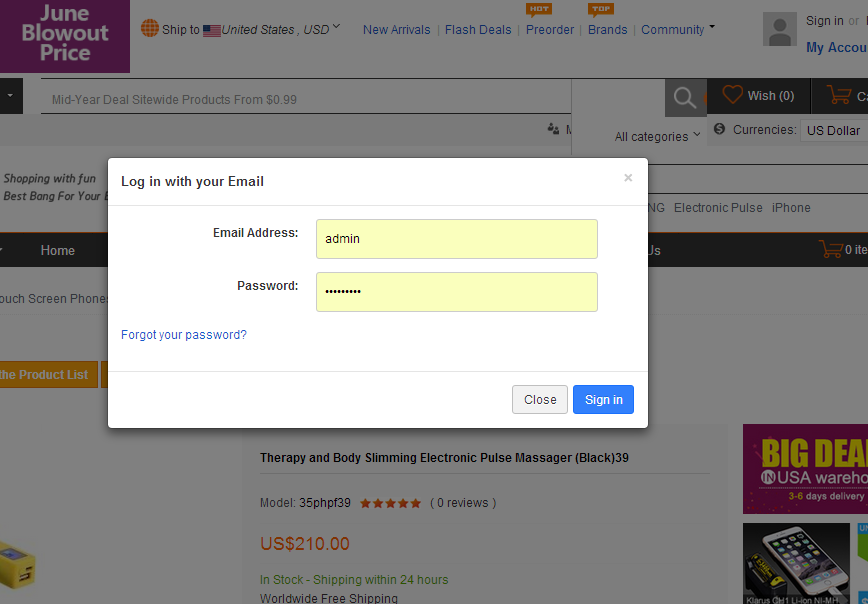Click the Forgot your password link
This screenshot has width=868, height=604.
184,335
